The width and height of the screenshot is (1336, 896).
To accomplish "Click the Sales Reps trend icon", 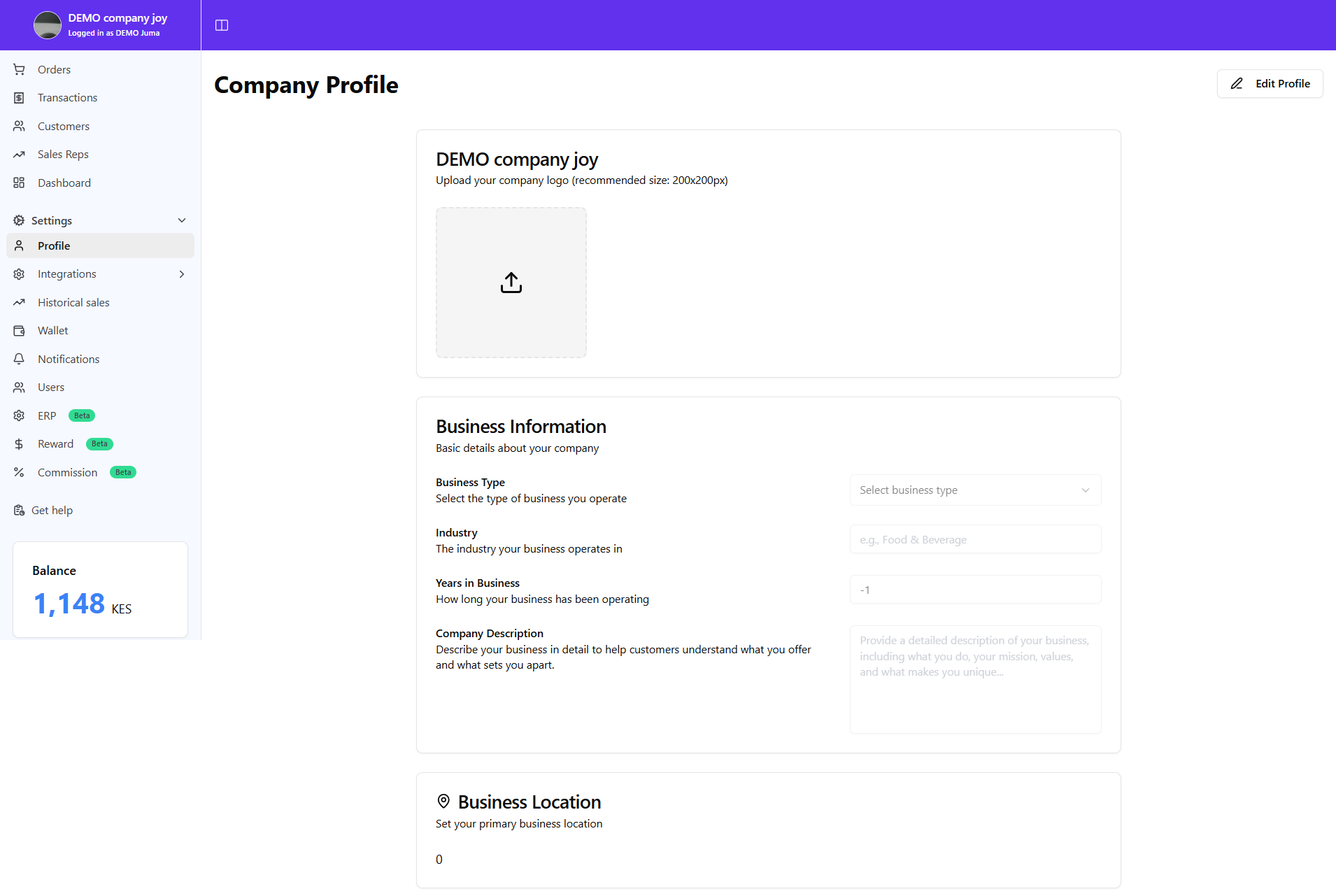I will [x=19, y=154].
